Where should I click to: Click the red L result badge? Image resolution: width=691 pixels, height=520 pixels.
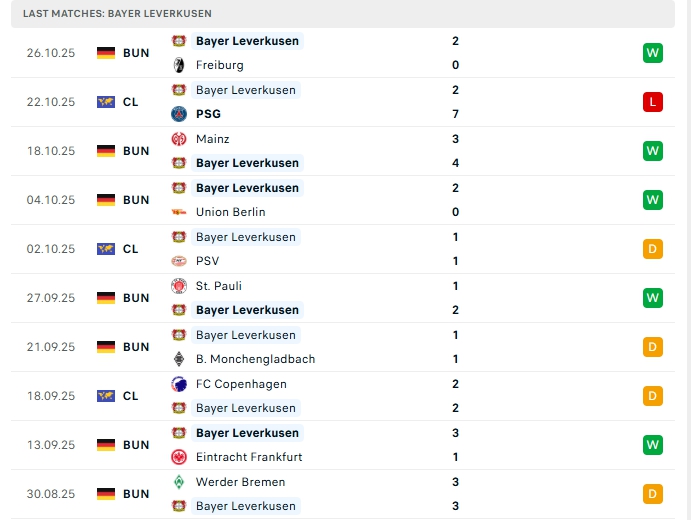[x=653, y=102]
